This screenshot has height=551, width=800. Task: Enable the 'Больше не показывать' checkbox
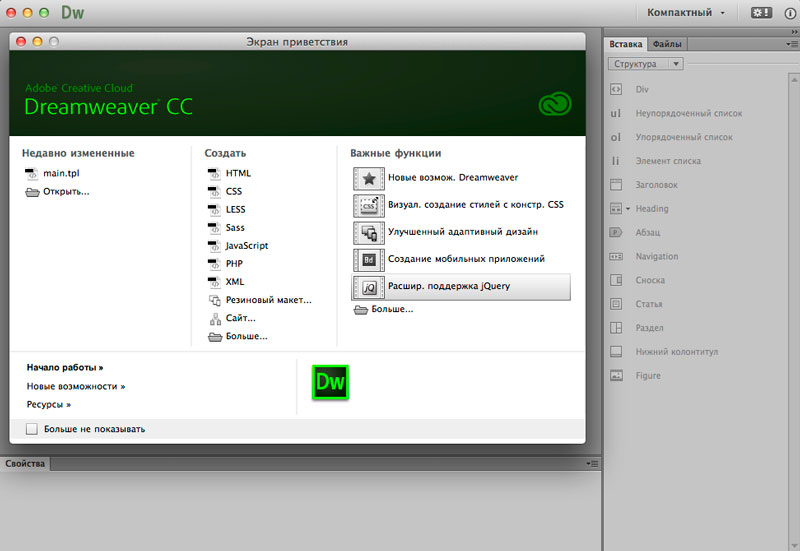32,429
